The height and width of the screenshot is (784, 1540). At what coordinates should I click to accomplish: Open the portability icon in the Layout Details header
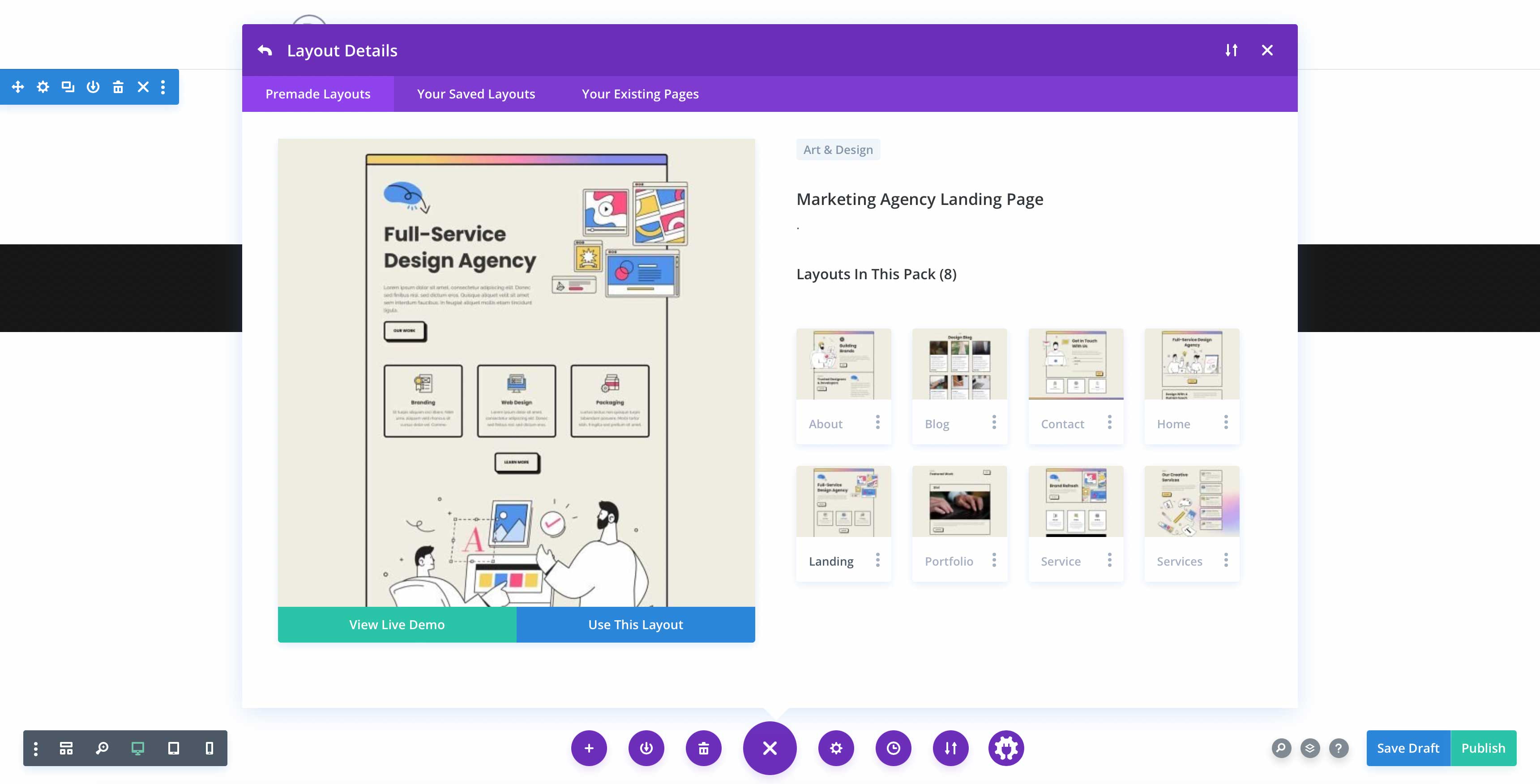1231,50
